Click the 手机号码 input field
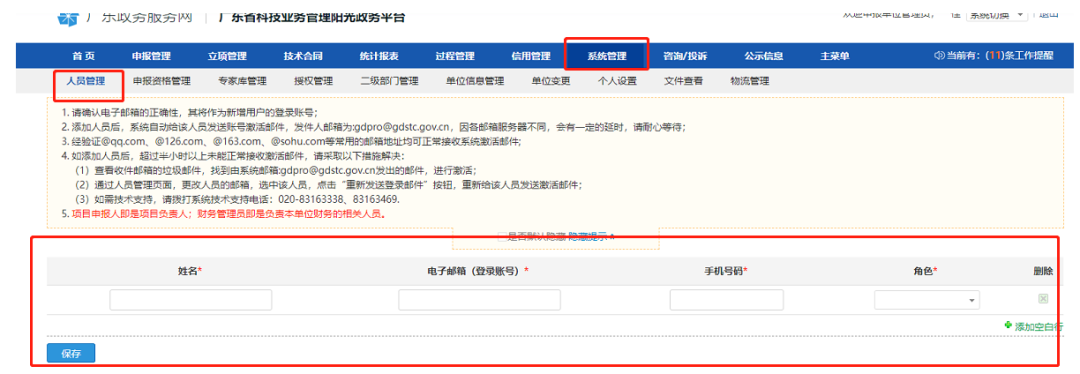The height and width of the screenshot is (374, 1080). point(727,300)
